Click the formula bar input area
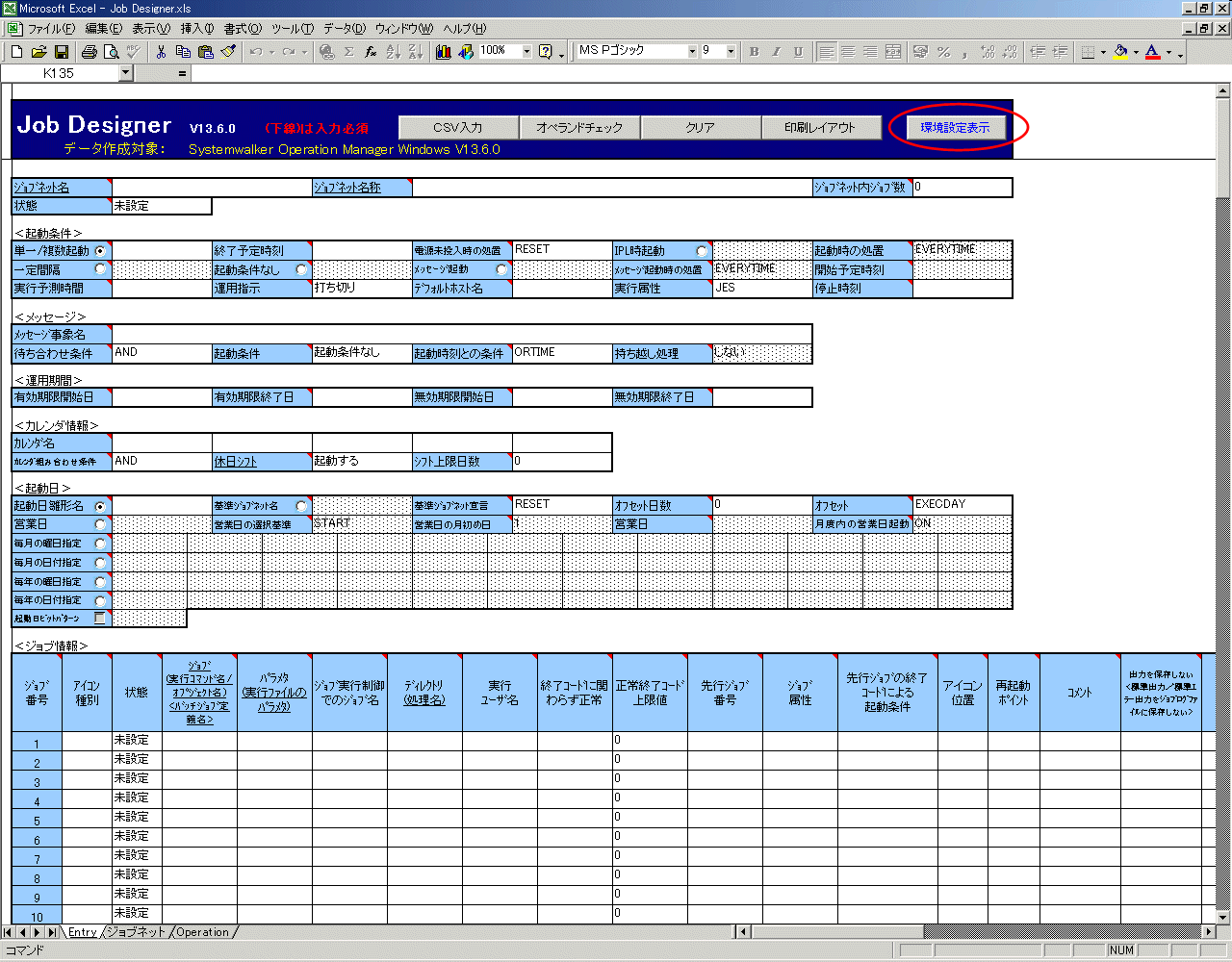 tap(710, 73)
